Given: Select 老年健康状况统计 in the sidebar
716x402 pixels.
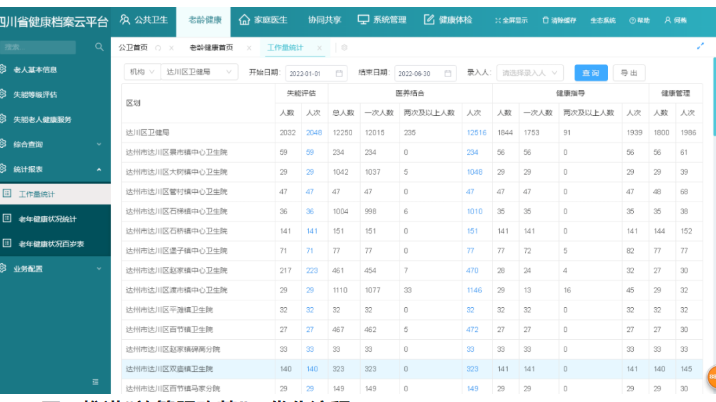Looking at the screenshot, I should (48, 218).
